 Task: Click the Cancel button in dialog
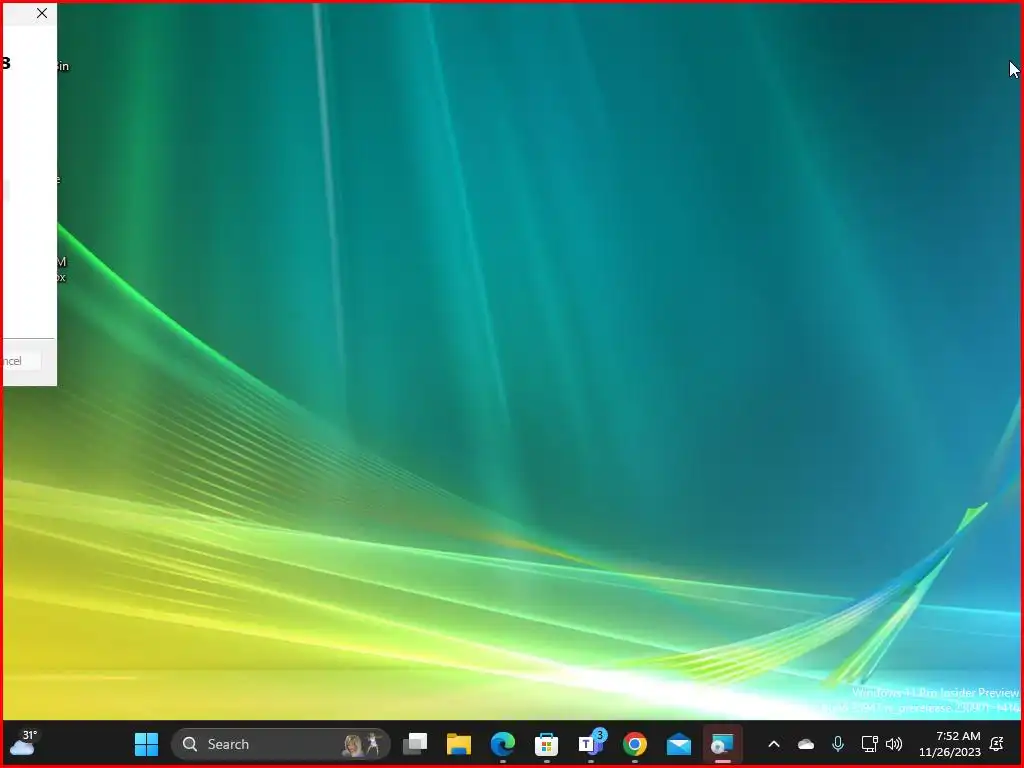(x=20, y=360)
